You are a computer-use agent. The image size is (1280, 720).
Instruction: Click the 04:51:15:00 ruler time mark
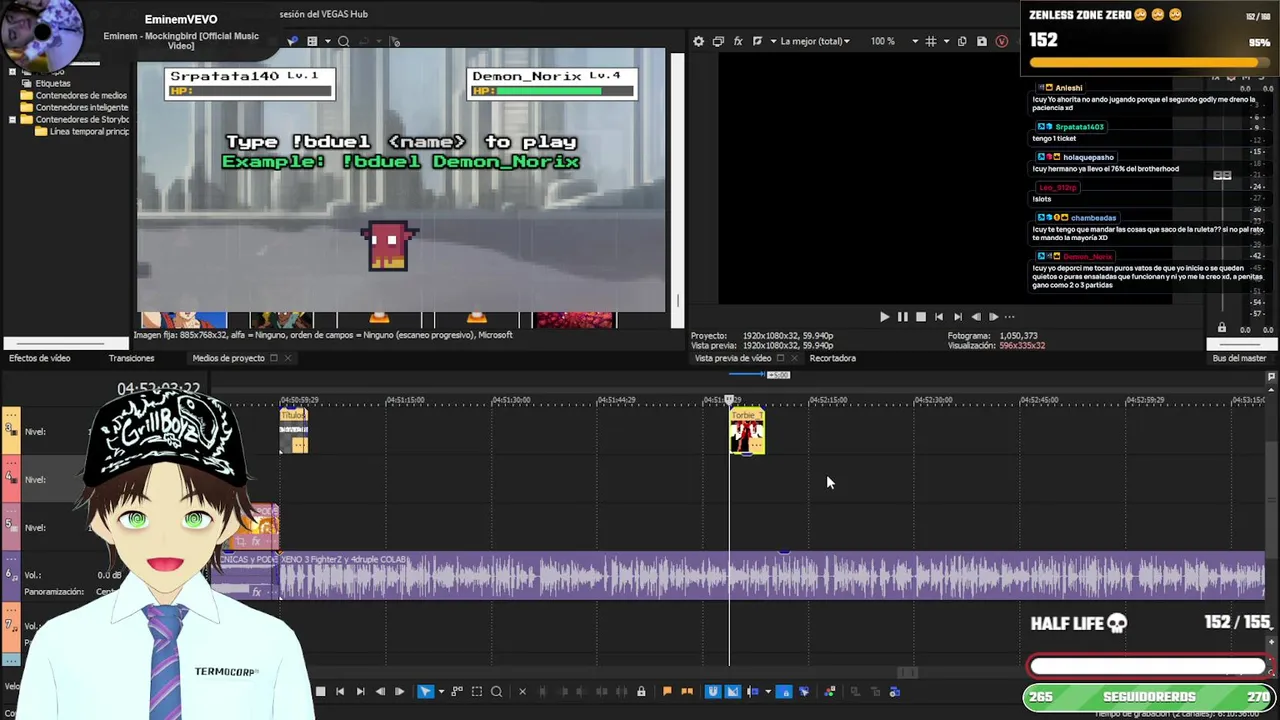coord(406,400)
